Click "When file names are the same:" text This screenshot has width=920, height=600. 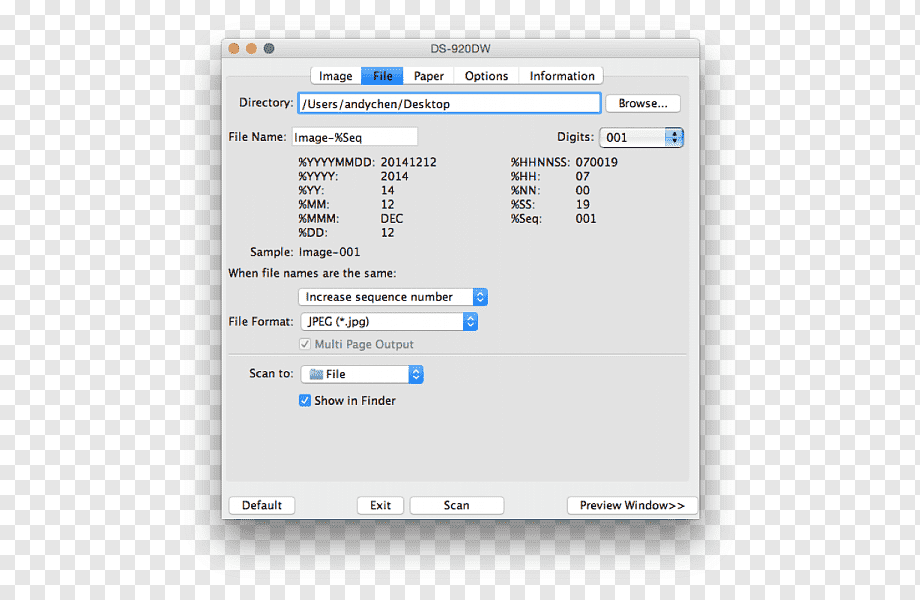point(312,273)
